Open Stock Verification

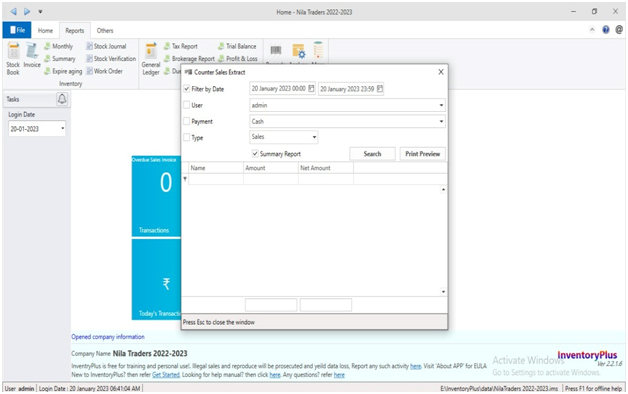tap(111, 58)
